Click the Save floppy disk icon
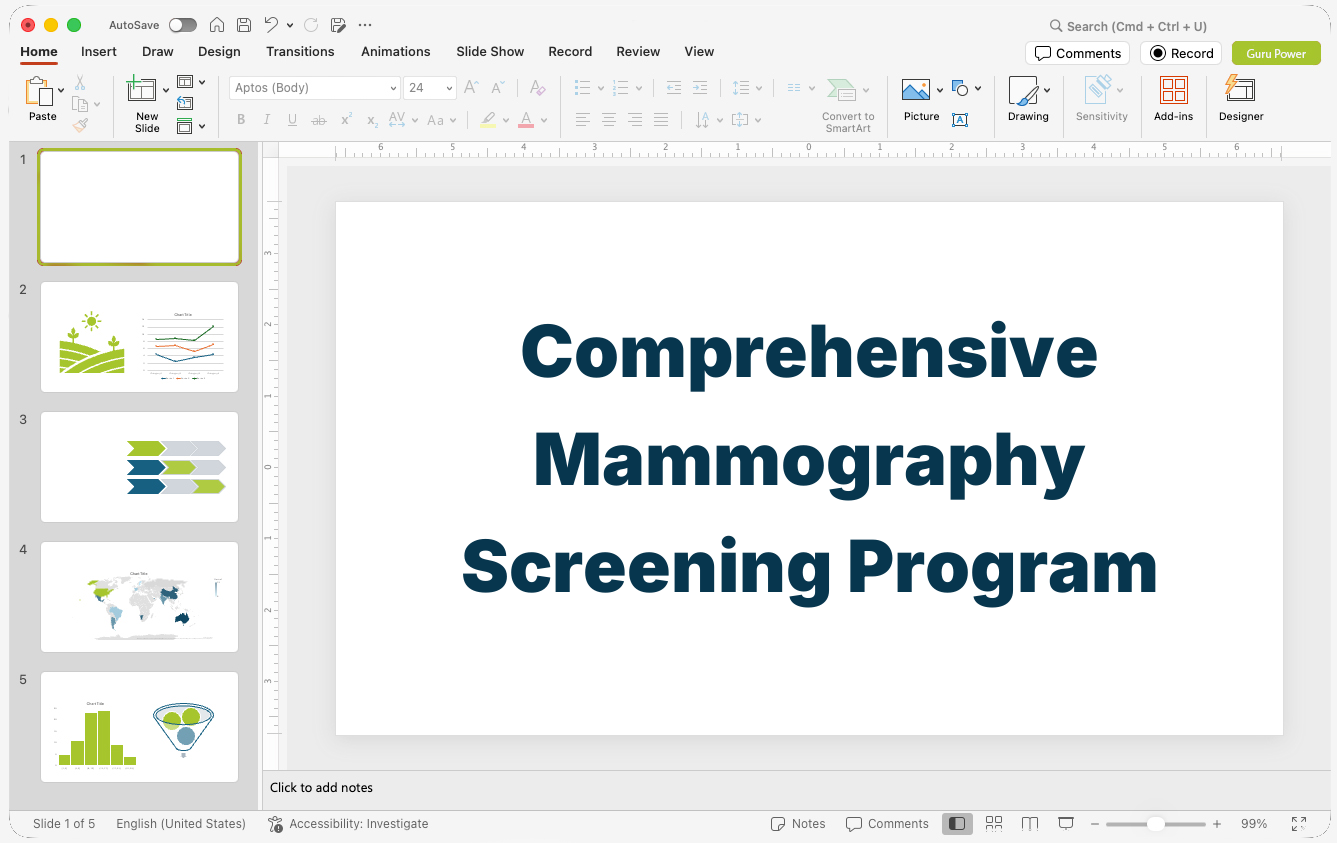 coord(244,25)
